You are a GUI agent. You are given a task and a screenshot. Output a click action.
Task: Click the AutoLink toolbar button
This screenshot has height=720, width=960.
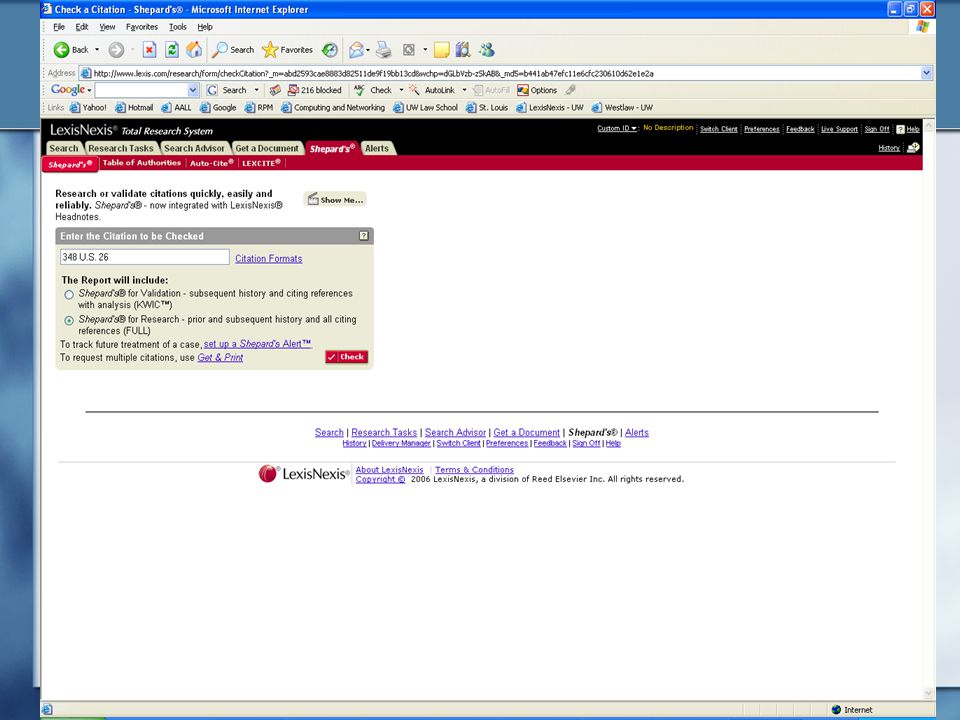coord(432,90)
